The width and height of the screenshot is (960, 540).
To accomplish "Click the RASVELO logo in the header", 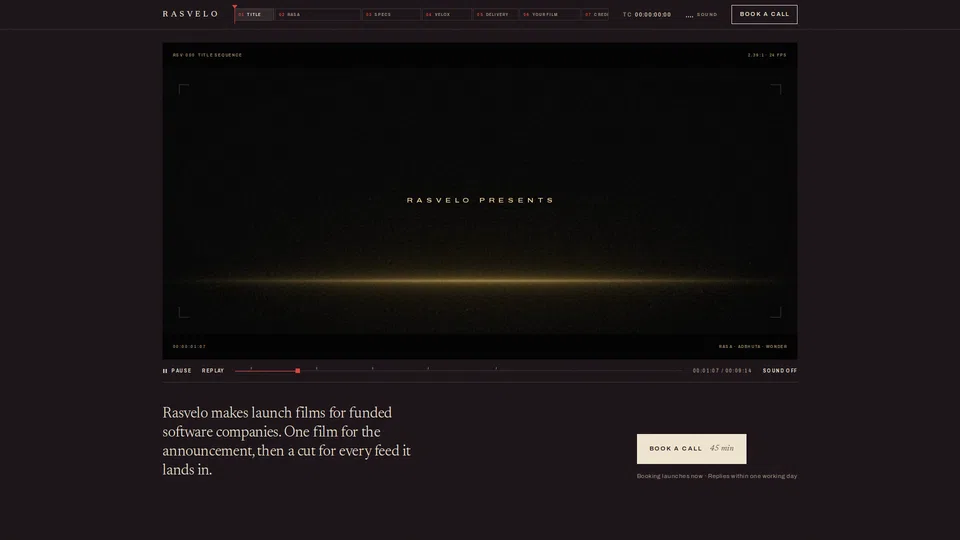I will [x=190, y=14].
